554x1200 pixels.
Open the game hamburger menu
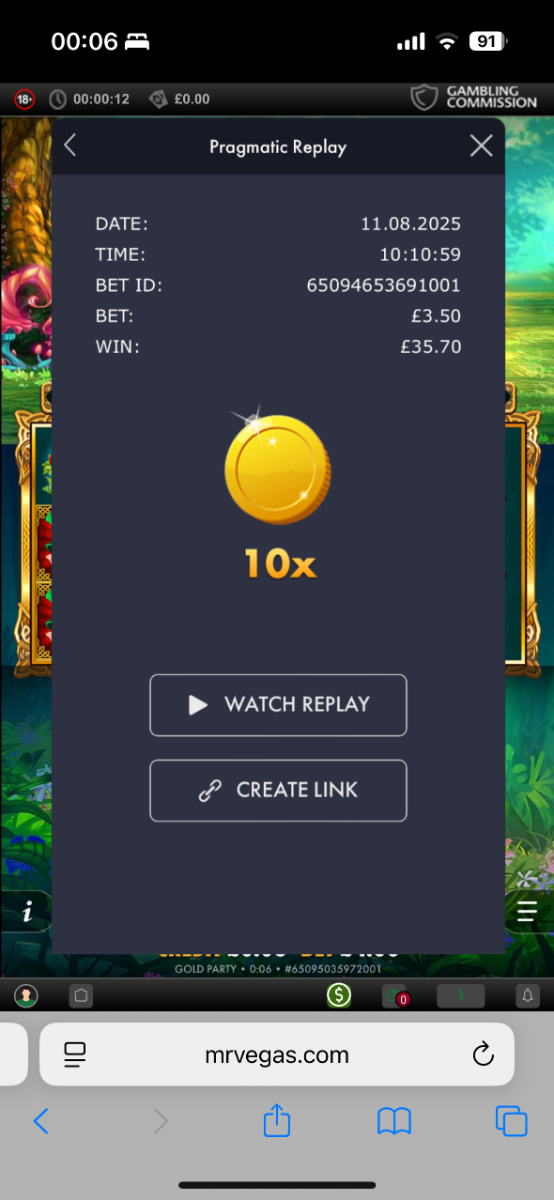click(527, 911)
